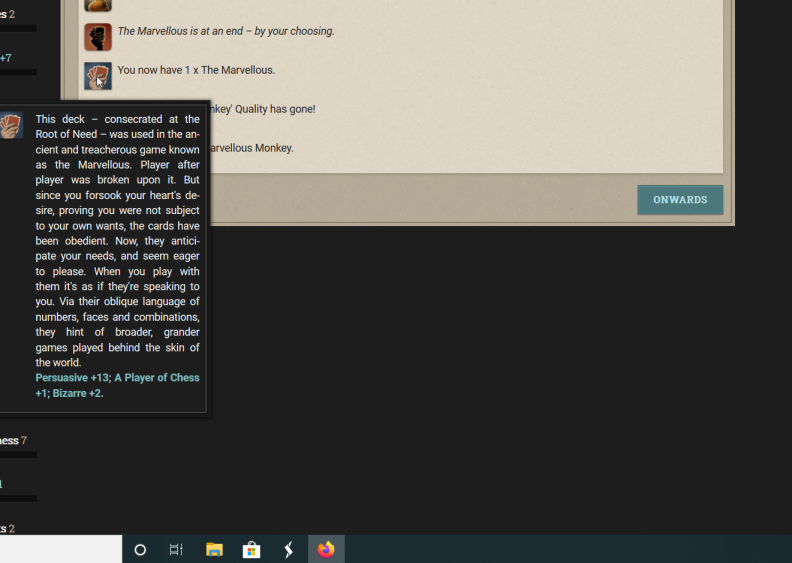
Task: Click into the taskbar search box
Action: tap(60, 549)
